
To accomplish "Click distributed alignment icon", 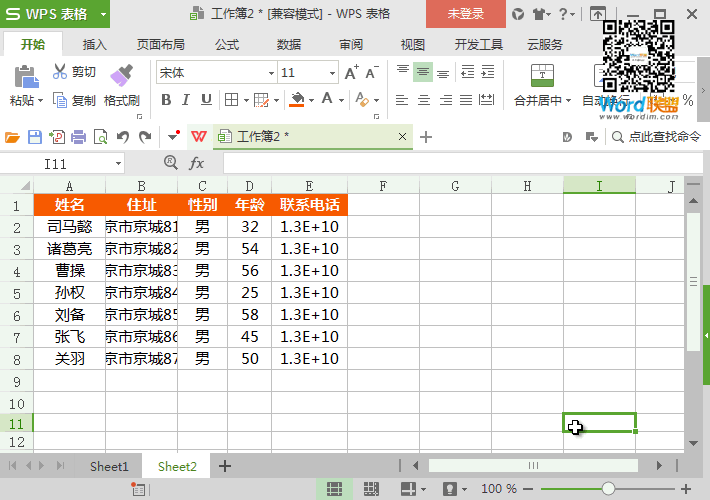I will point(487,100).
